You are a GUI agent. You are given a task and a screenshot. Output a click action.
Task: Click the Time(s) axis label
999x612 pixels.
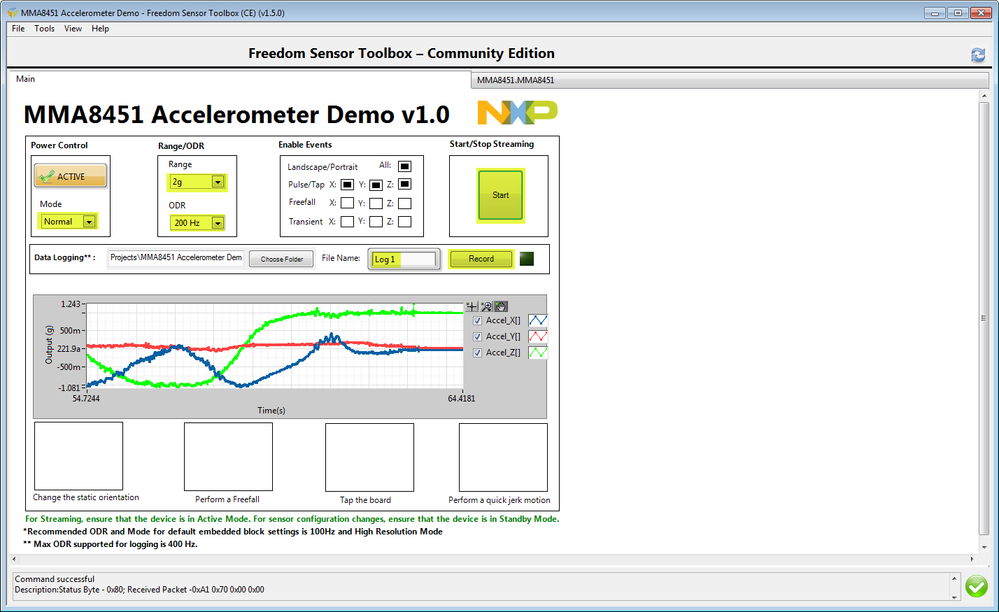(271, 411)
